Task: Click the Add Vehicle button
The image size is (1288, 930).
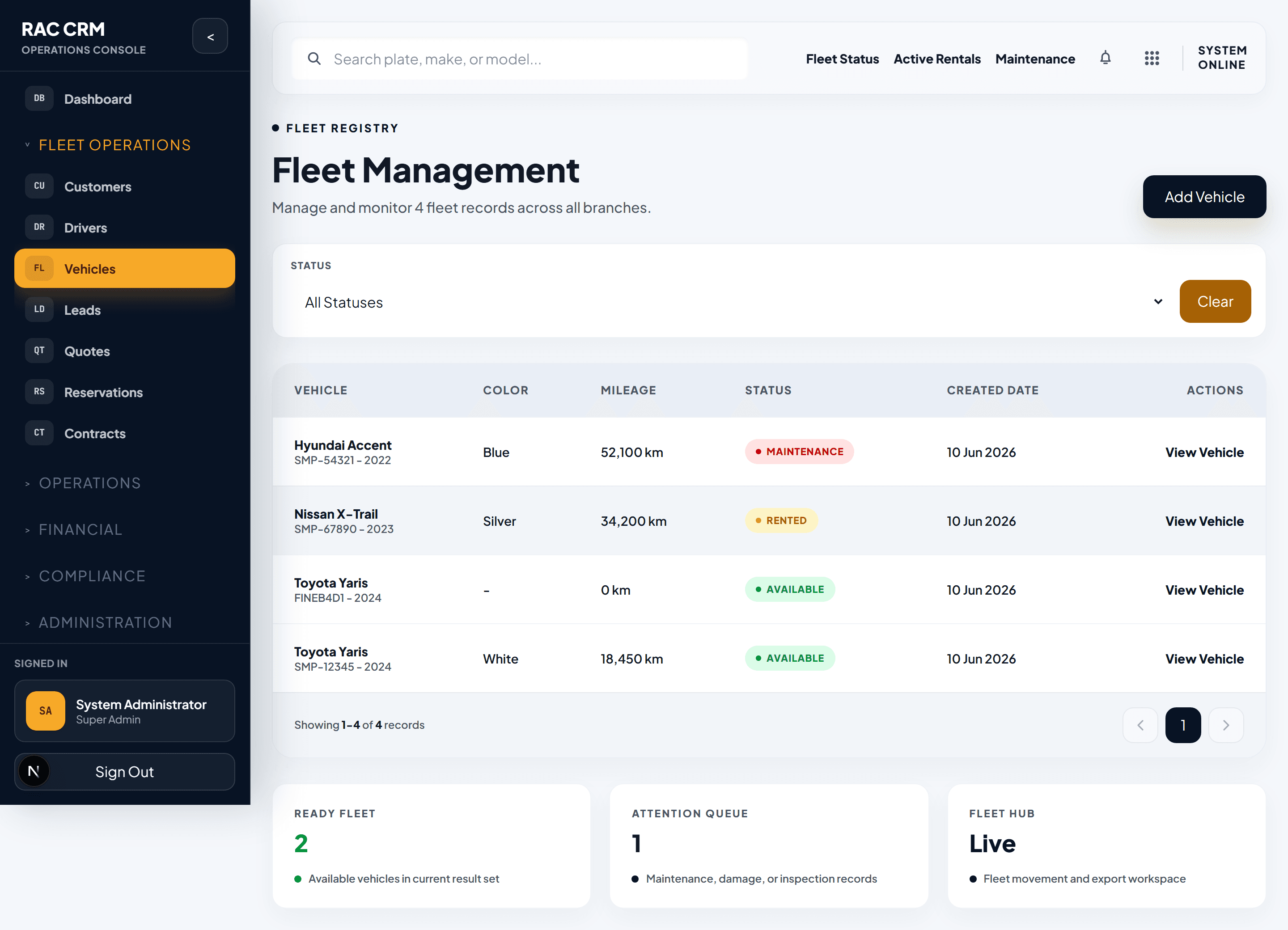Action: coord(1204,196)
